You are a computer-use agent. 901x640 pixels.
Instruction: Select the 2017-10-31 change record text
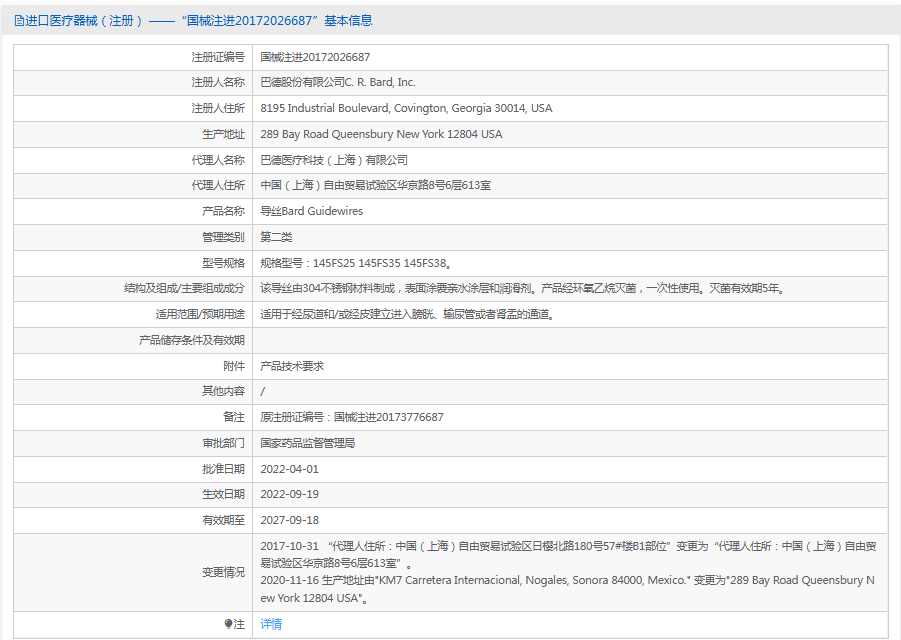click(x=568, y=554)
